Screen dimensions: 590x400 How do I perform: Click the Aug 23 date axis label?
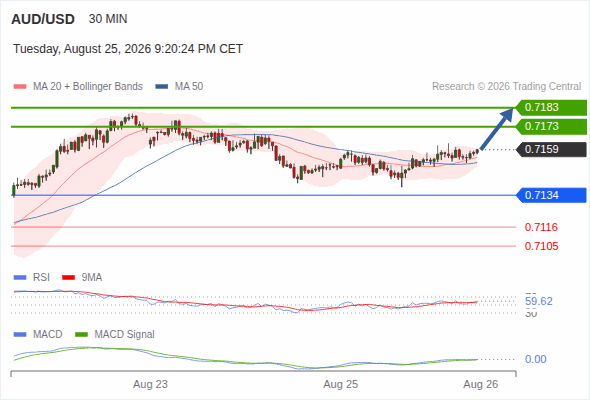coord(150,384)
